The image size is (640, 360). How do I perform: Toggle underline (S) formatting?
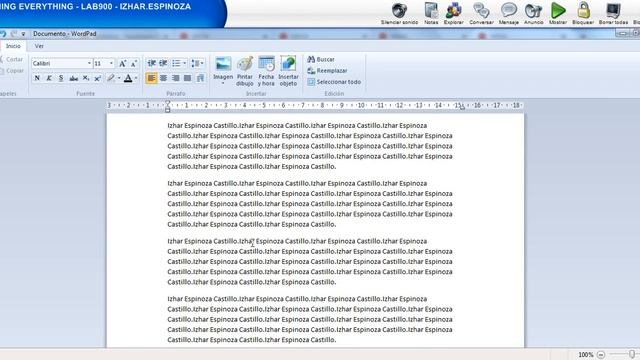pos(61,78)
